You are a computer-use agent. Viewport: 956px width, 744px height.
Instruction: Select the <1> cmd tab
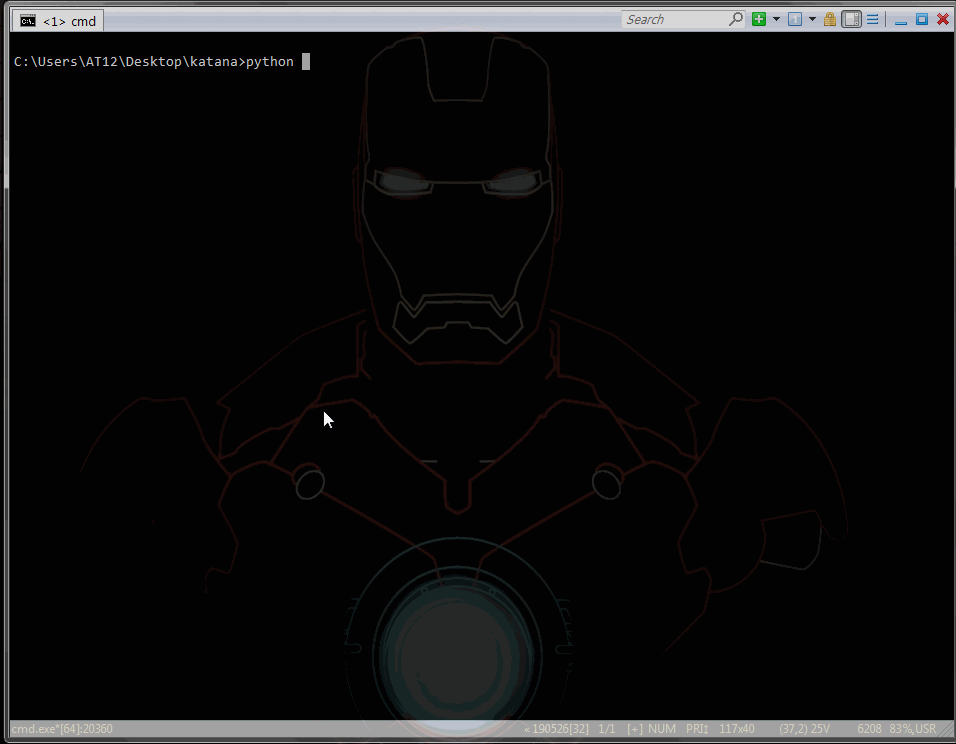tap(58, 21)
